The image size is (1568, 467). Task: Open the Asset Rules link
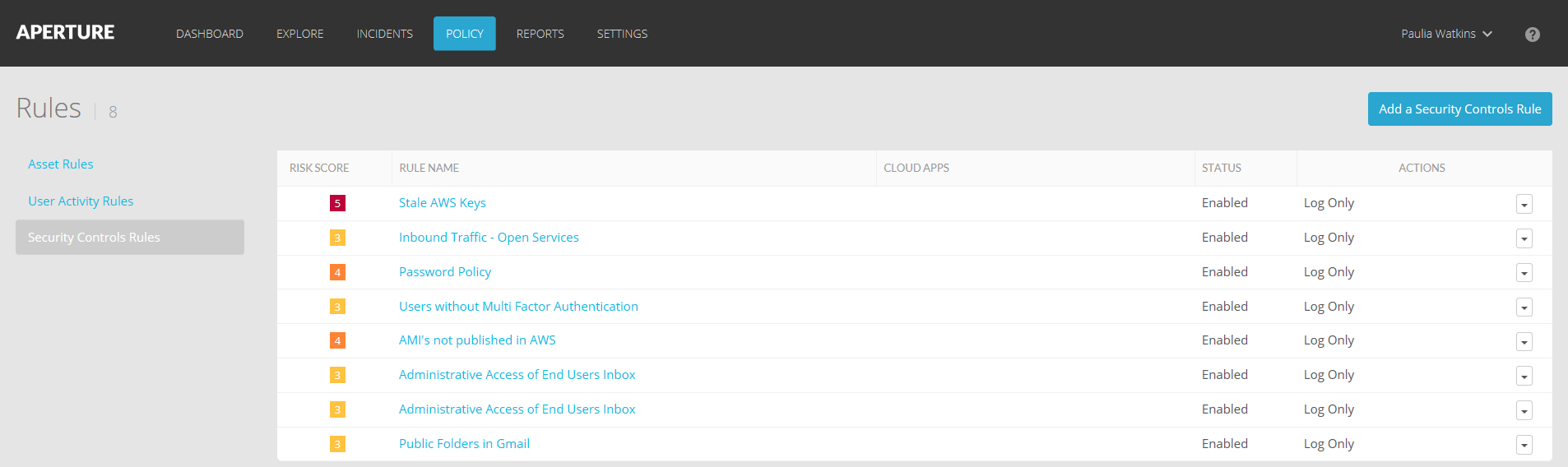[61, 164]
